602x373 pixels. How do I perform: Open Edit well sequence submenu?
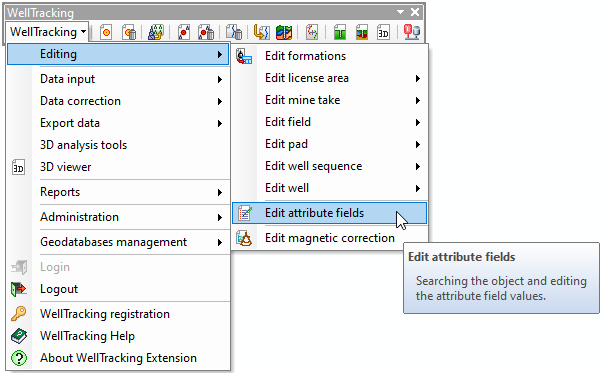[329, 166]
